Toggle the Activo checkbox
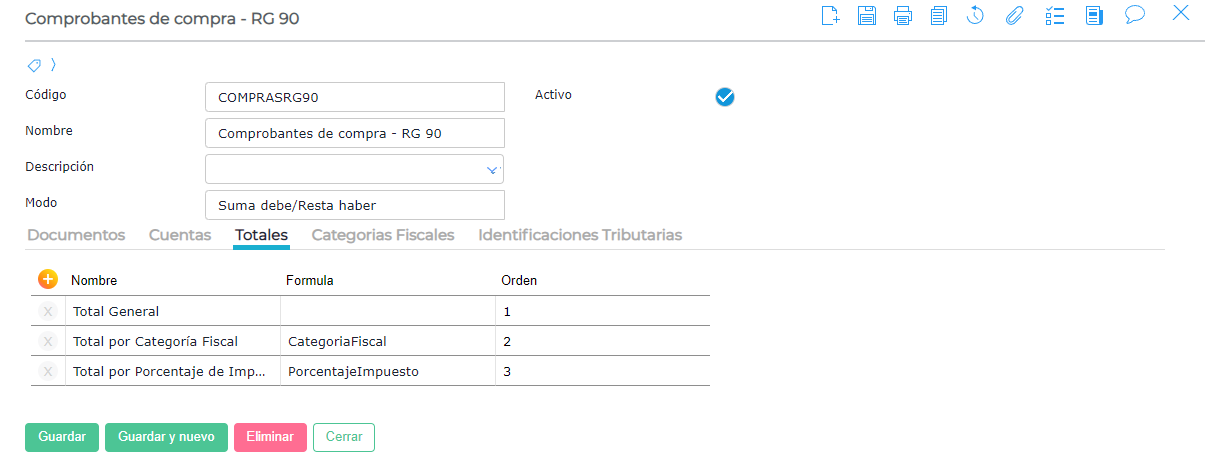Screen dimensions: 1205x457 (x=725, y=97)
